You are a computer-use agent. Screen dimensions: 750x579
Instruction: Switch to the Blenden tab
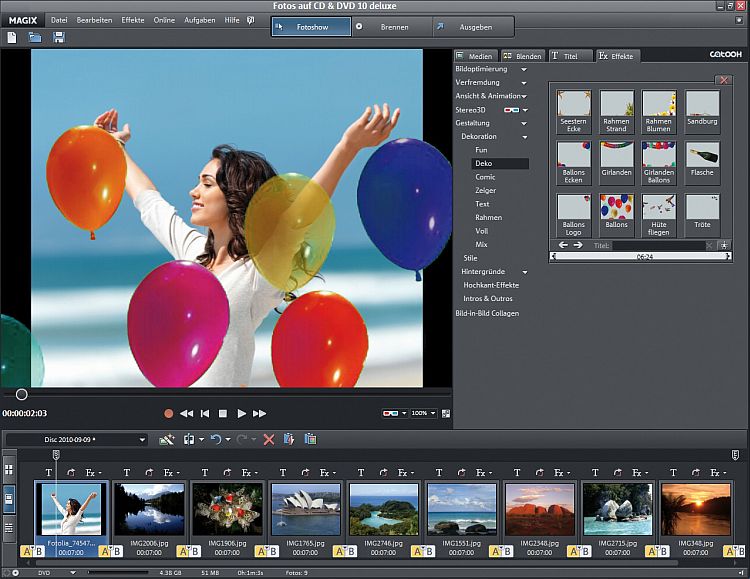pyautogui.click(x=522, y=56)
